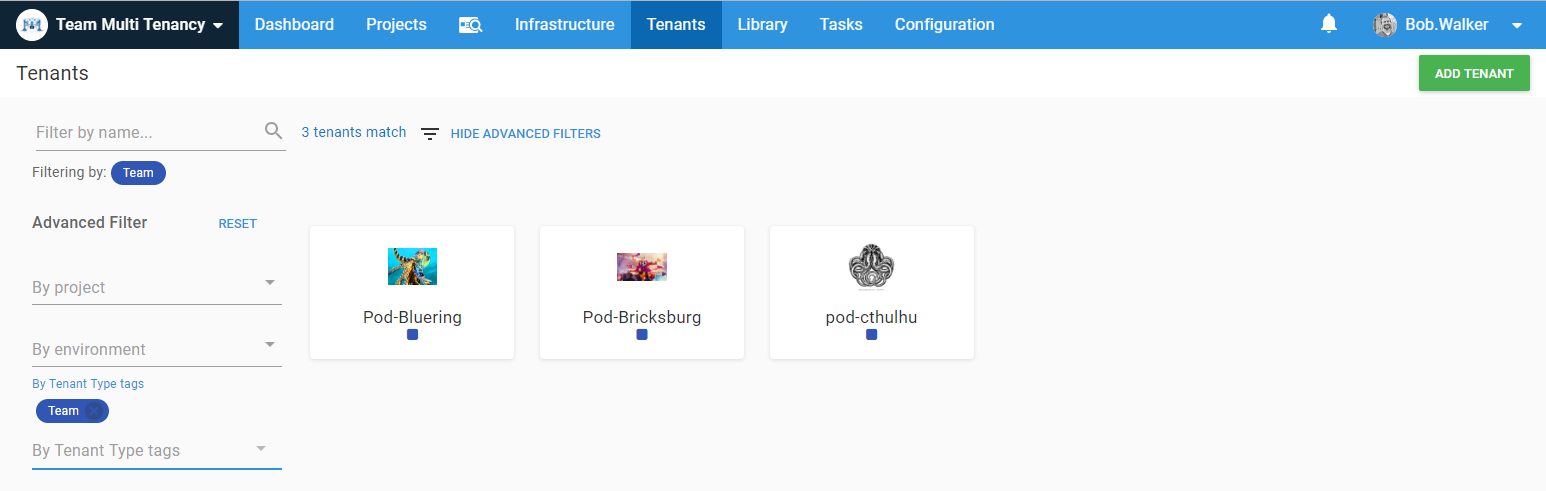Open the pod-cthulhu tenant logo thumbnail
The image size is (1546, 491).
[x=871, y=267]
